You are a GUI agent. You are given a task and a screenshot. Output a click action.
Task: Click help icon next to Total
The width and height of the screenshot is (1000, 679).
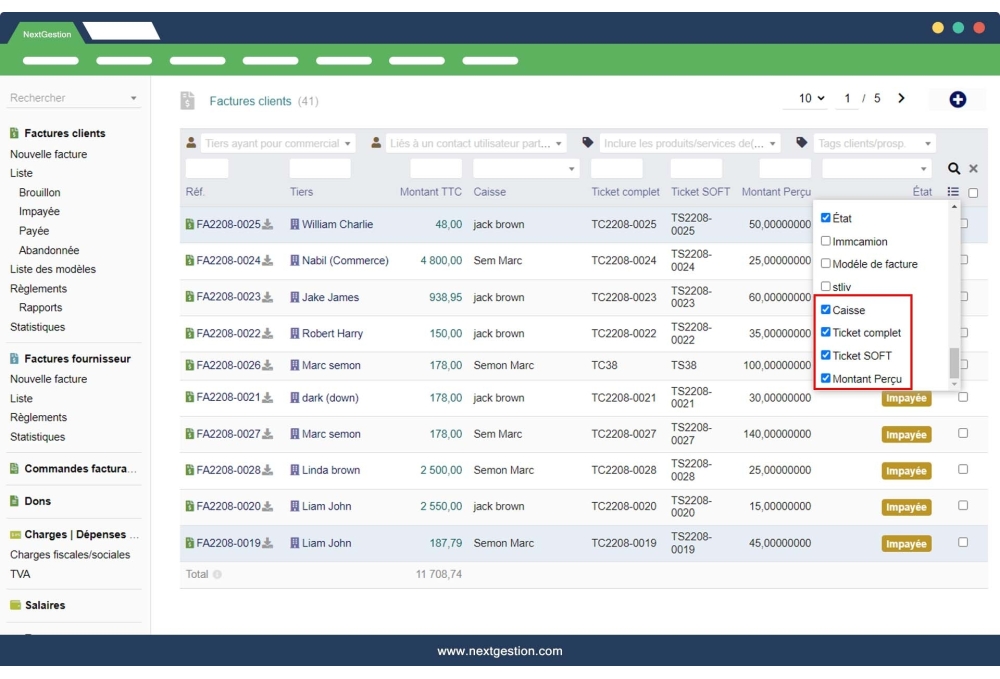pos(217,575)
